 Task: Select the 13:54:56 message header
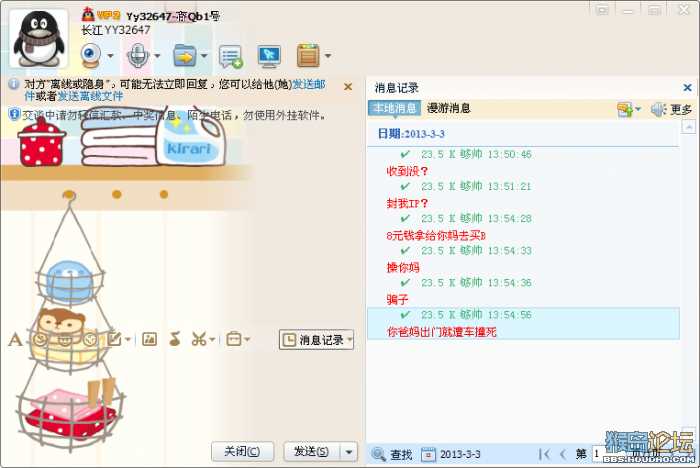[x=466, y=315]
